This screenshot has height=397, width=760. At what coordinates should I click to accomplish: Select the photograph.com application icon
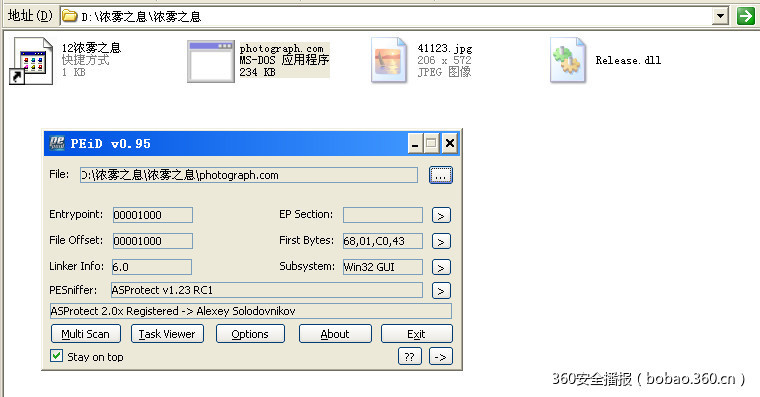(x=211, y=61)
